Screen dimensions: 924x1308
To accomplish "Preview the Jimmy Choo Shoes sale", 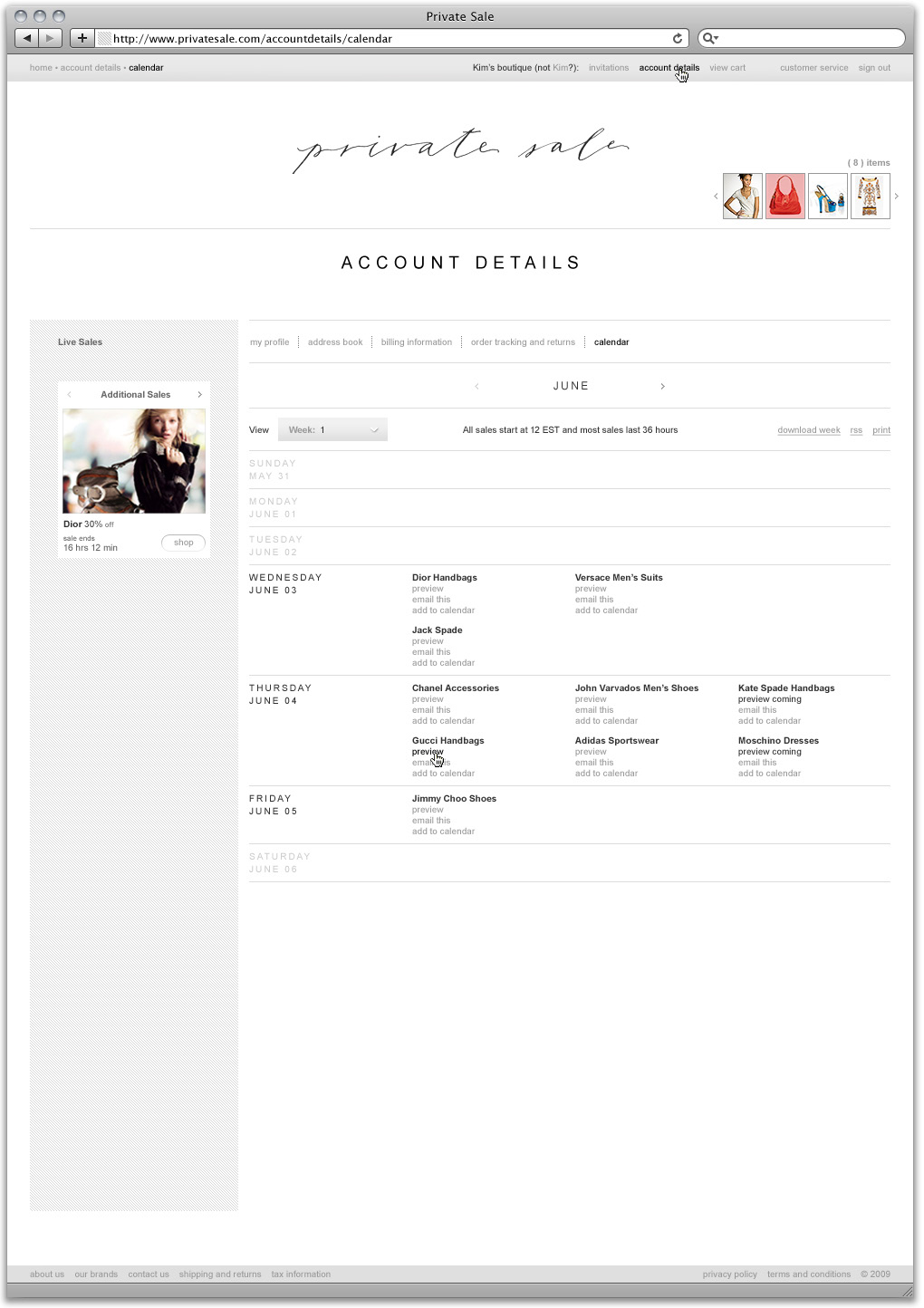I will coord(428,810).
